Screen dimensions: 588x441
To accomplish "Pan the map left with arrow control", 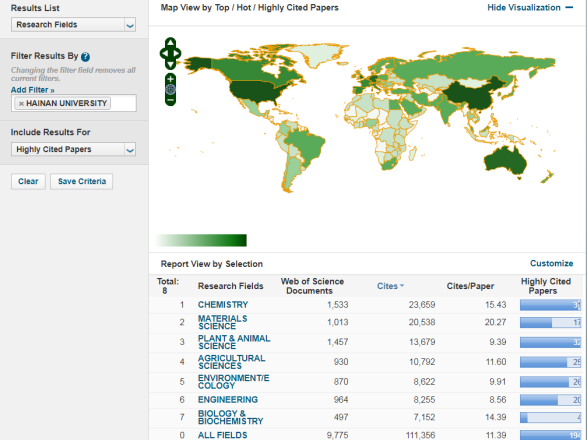I will click(164, 54).
